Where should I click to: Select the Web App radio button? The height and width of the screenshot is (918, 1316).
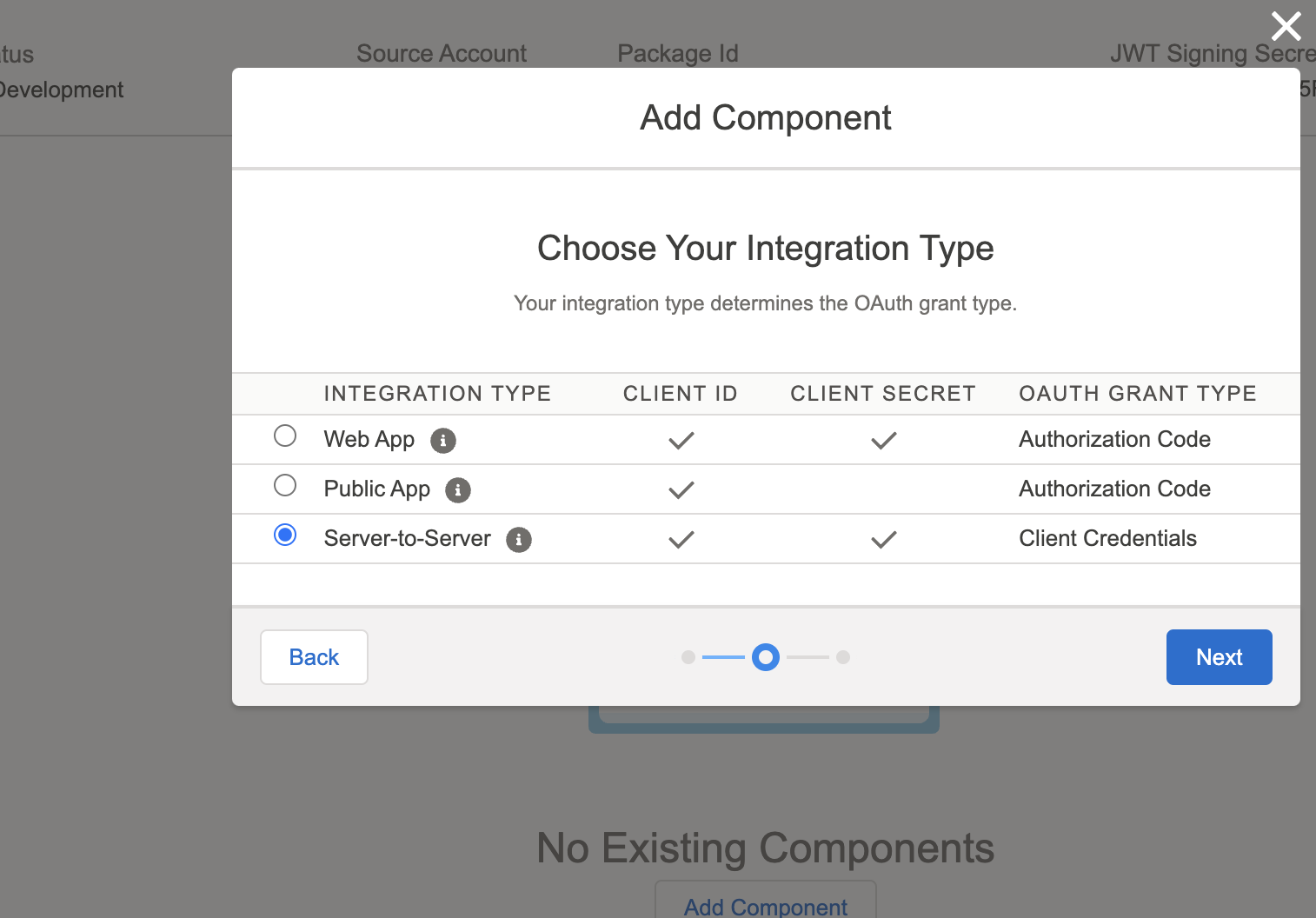285,436
